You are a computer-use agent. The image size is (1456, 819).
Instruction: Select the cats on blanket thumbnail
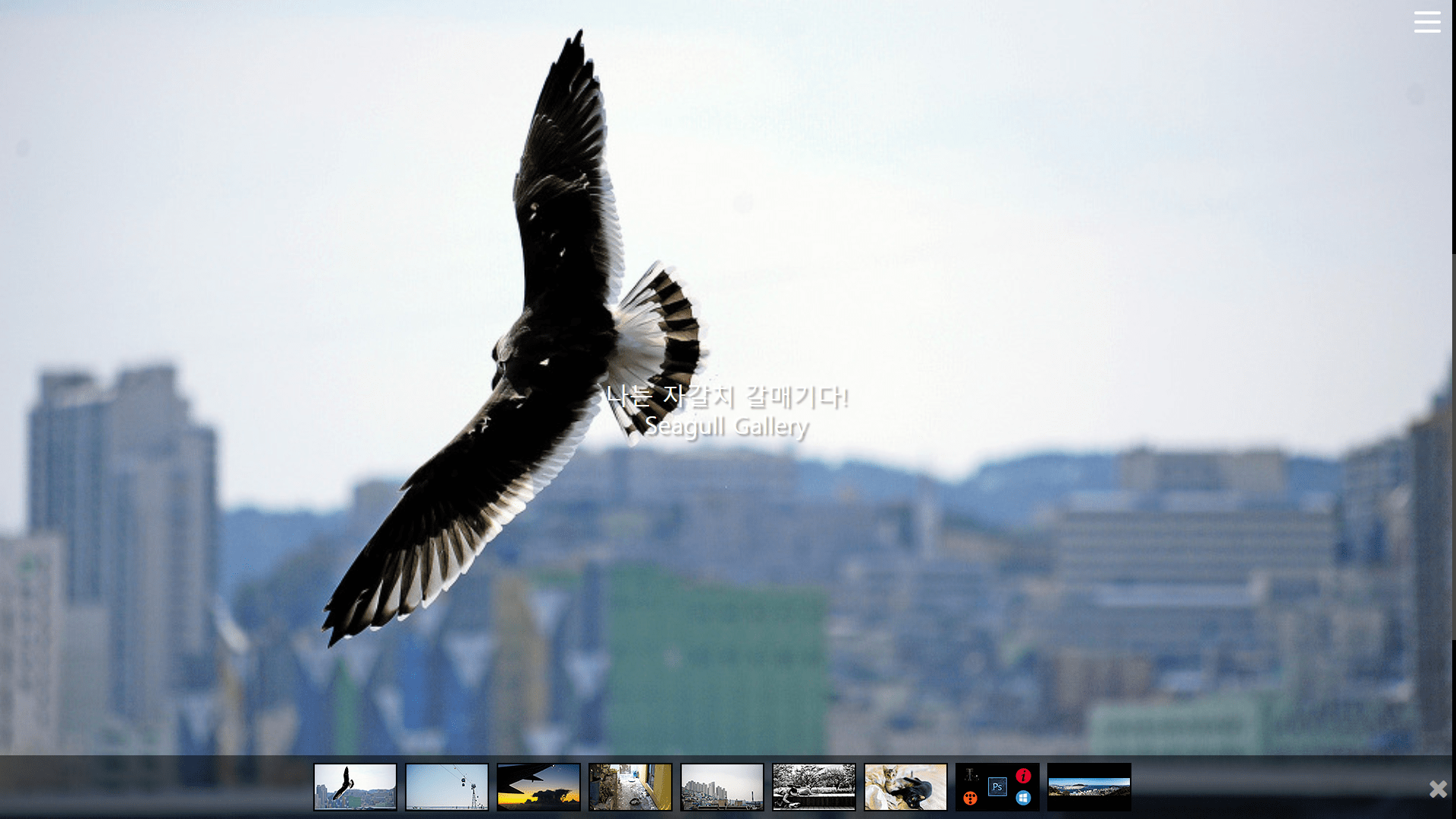coord(905,787)
